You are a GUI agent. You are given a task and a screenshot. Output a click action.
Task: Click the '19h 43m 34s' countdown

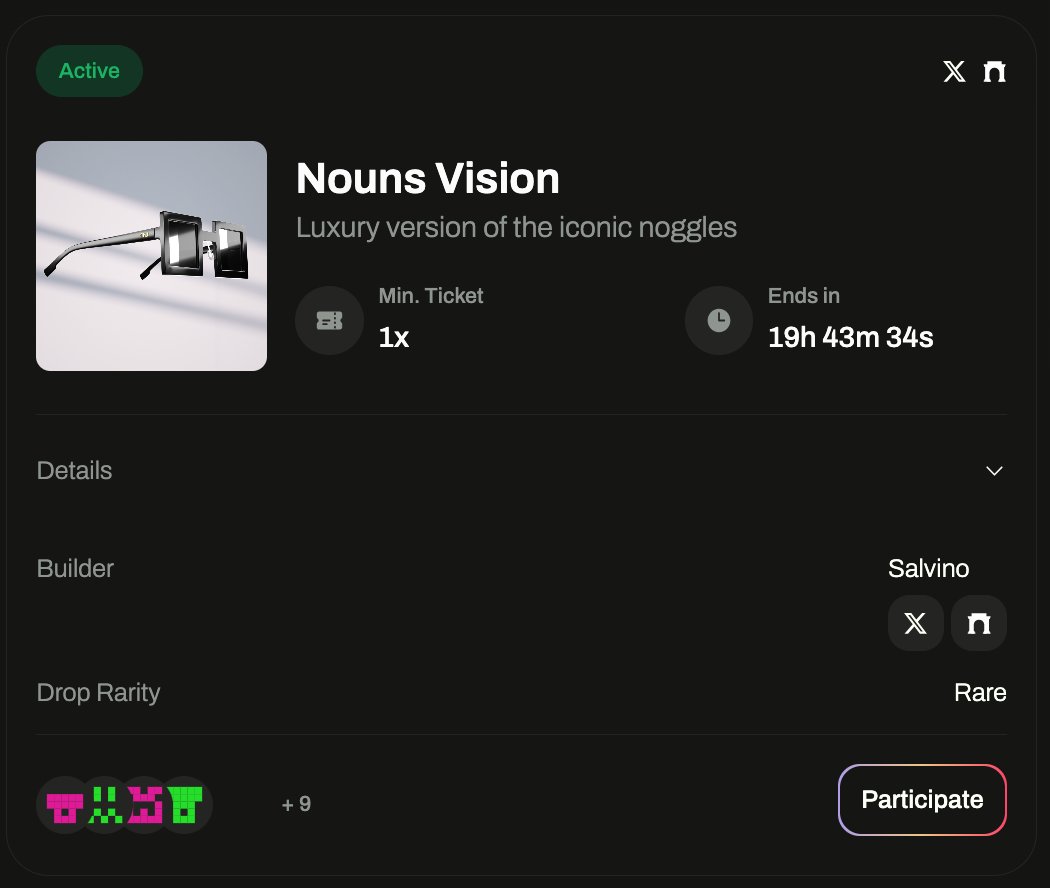[x=850, y=338]
